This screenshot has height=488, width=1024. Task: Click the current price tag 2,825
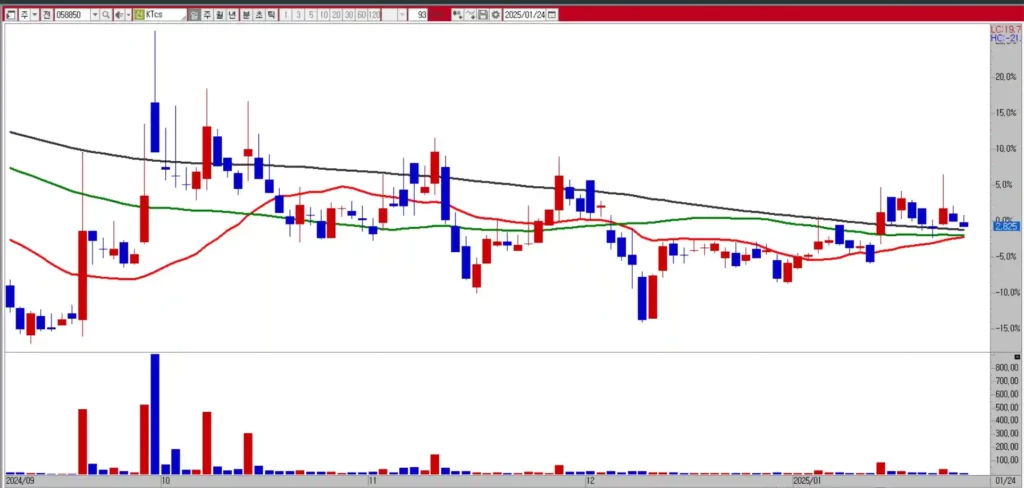pos(1005,226)
